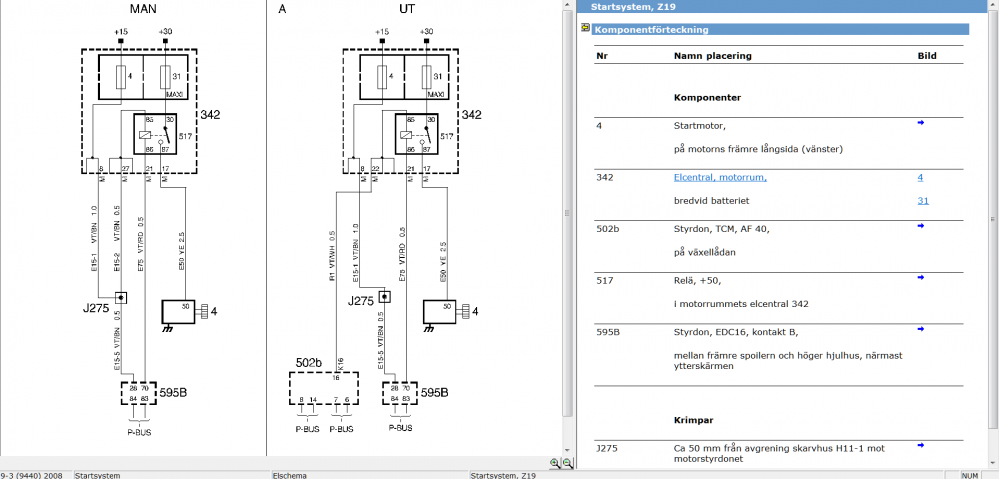
Task: Click the left magnifier zoom icon under diagram
Action: [x=555, y=463]
